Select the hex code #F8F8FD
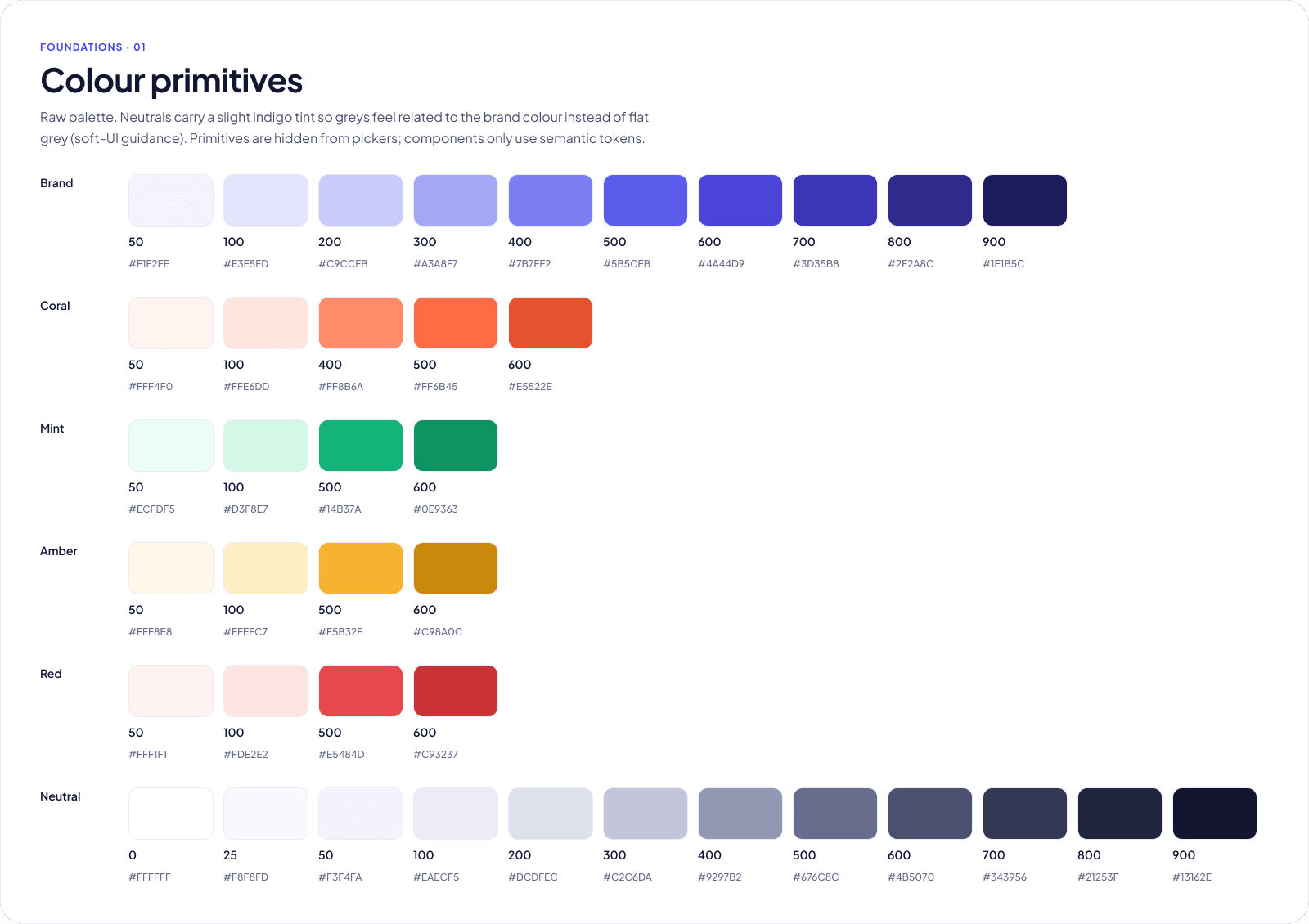This screenshot has height=924, width=1309. [x=245, y=877]
